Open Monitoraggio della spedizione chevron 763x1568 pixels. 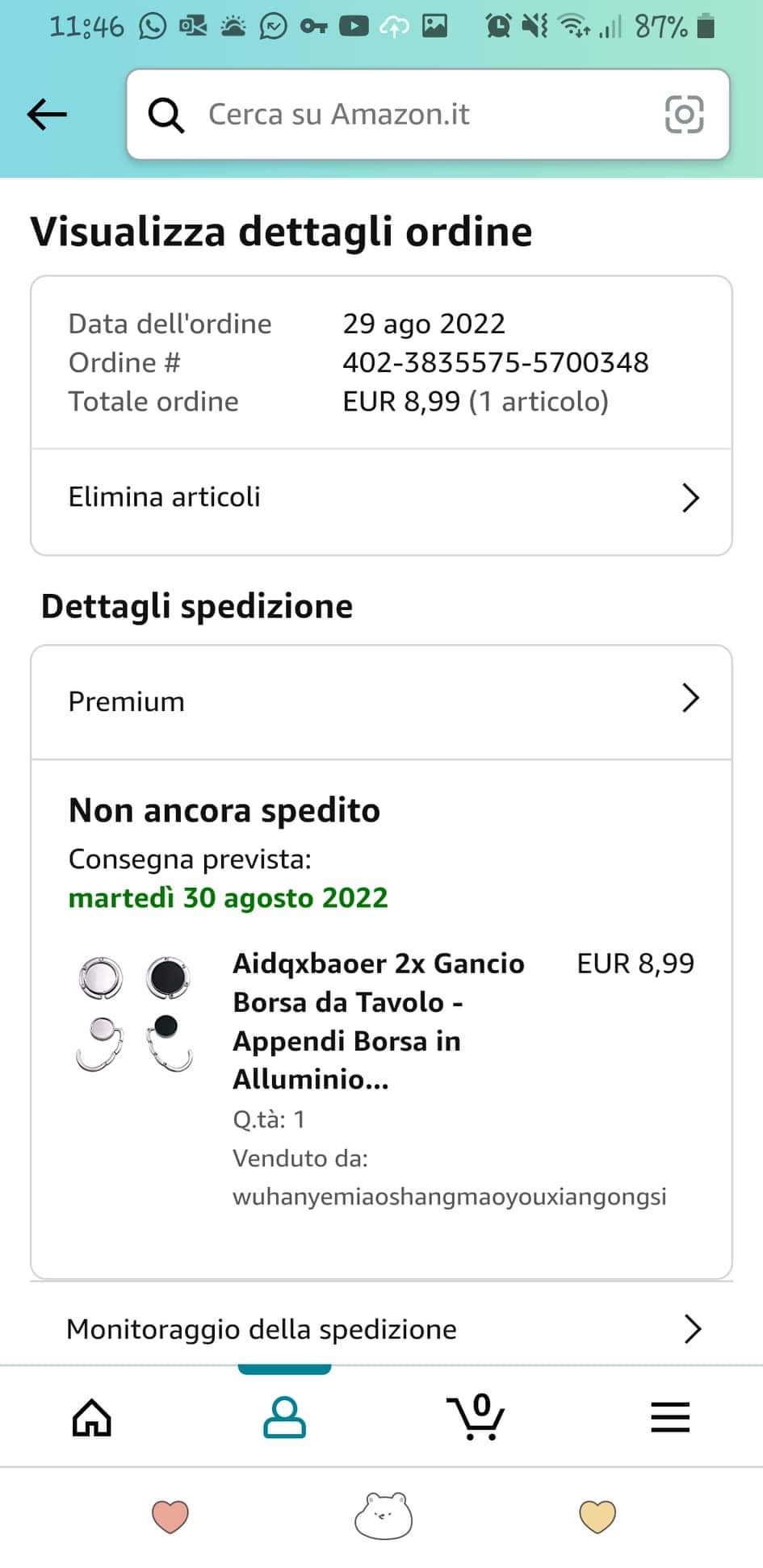[x=692, y=1328]
